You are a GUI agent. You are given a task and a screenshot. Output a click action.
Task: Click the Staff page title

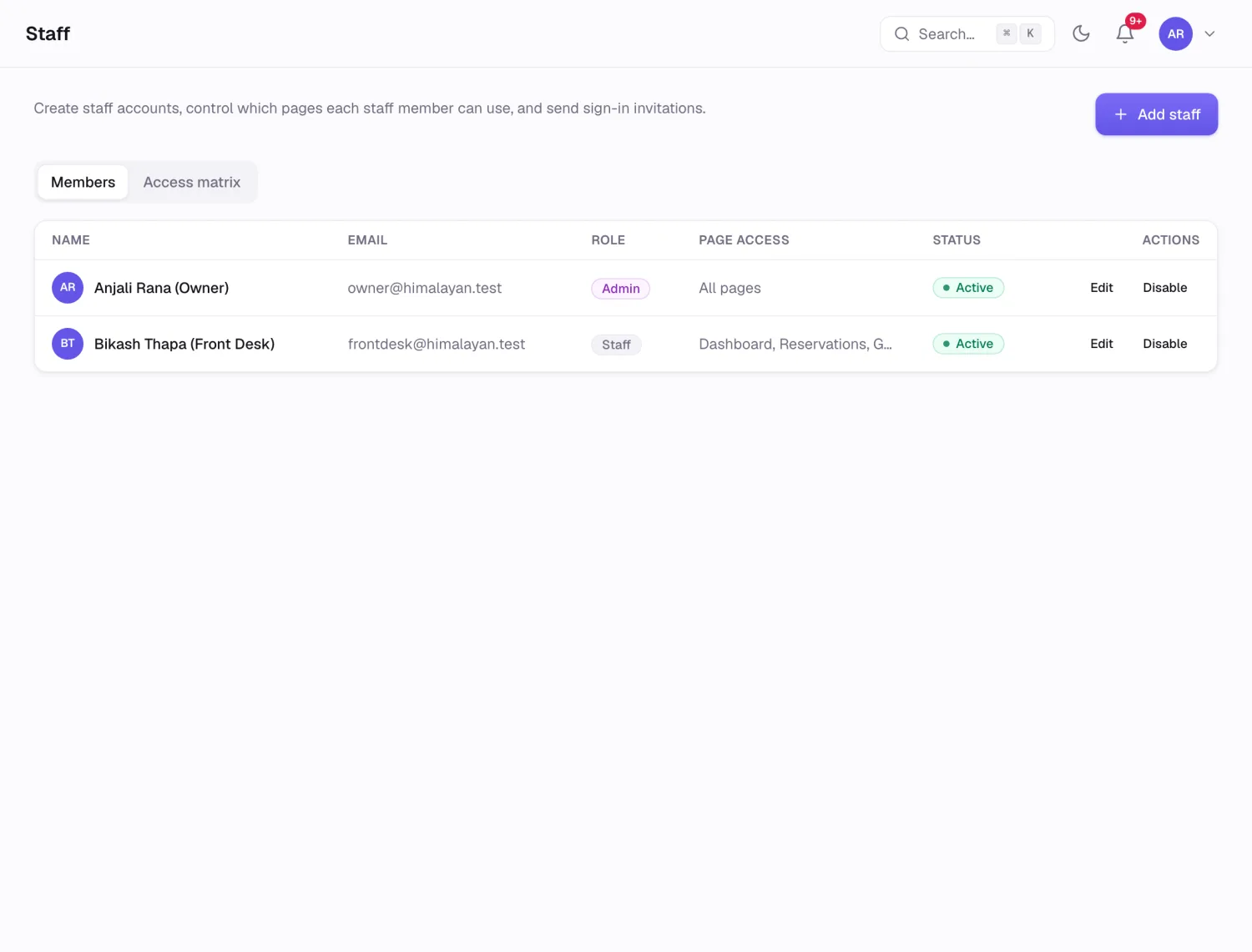tap(48, 33)
